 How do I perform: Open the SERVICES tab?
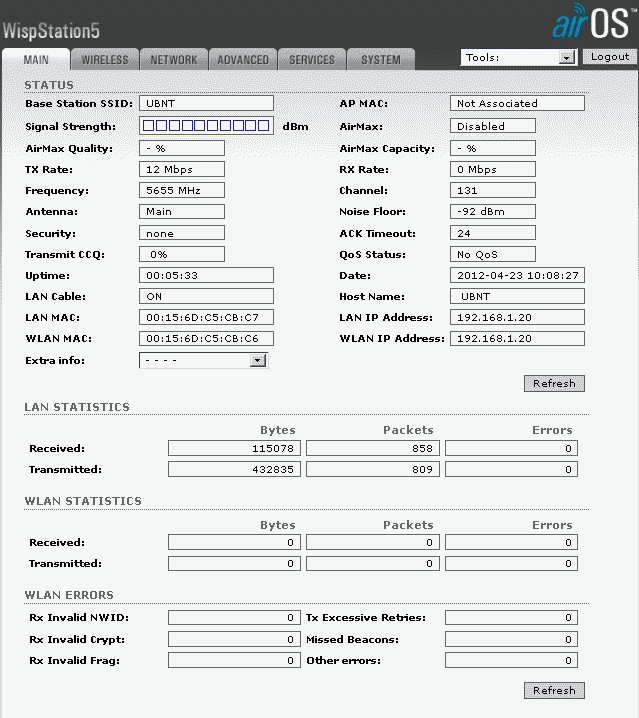point(312,60)
